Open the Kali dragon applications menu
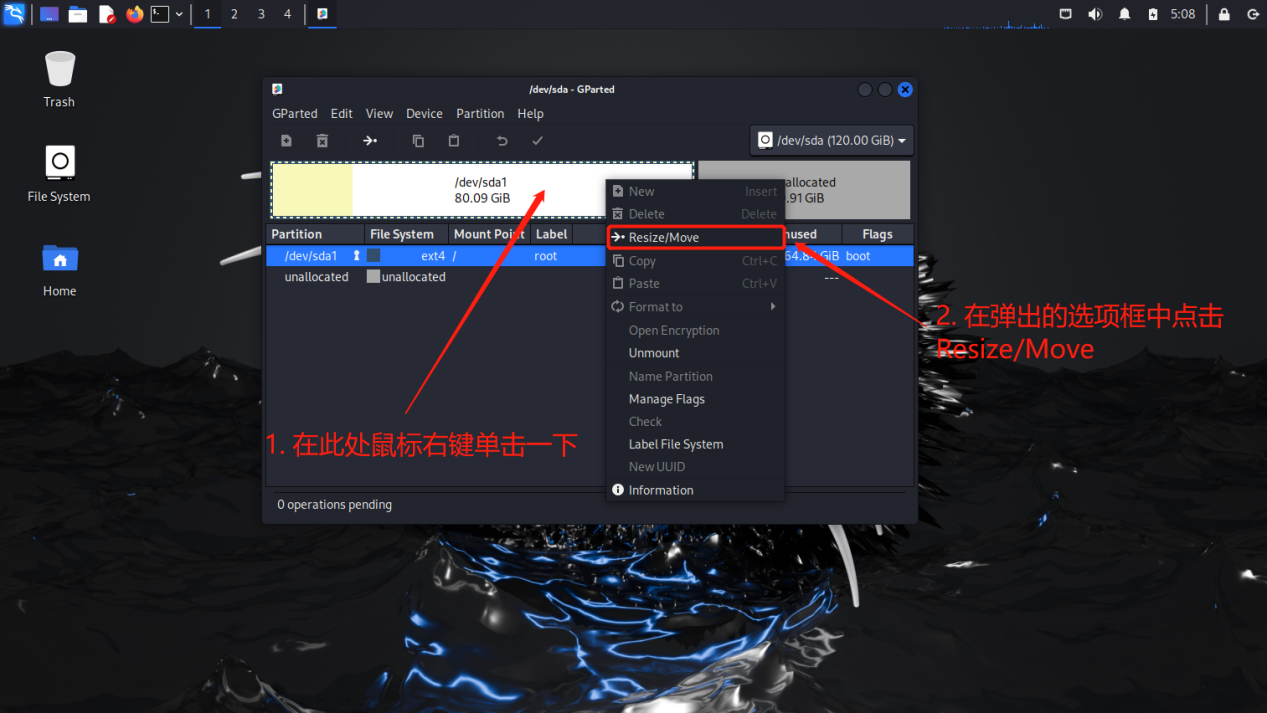The height and width of the screenshot is (713, 1267). point(14,14)
